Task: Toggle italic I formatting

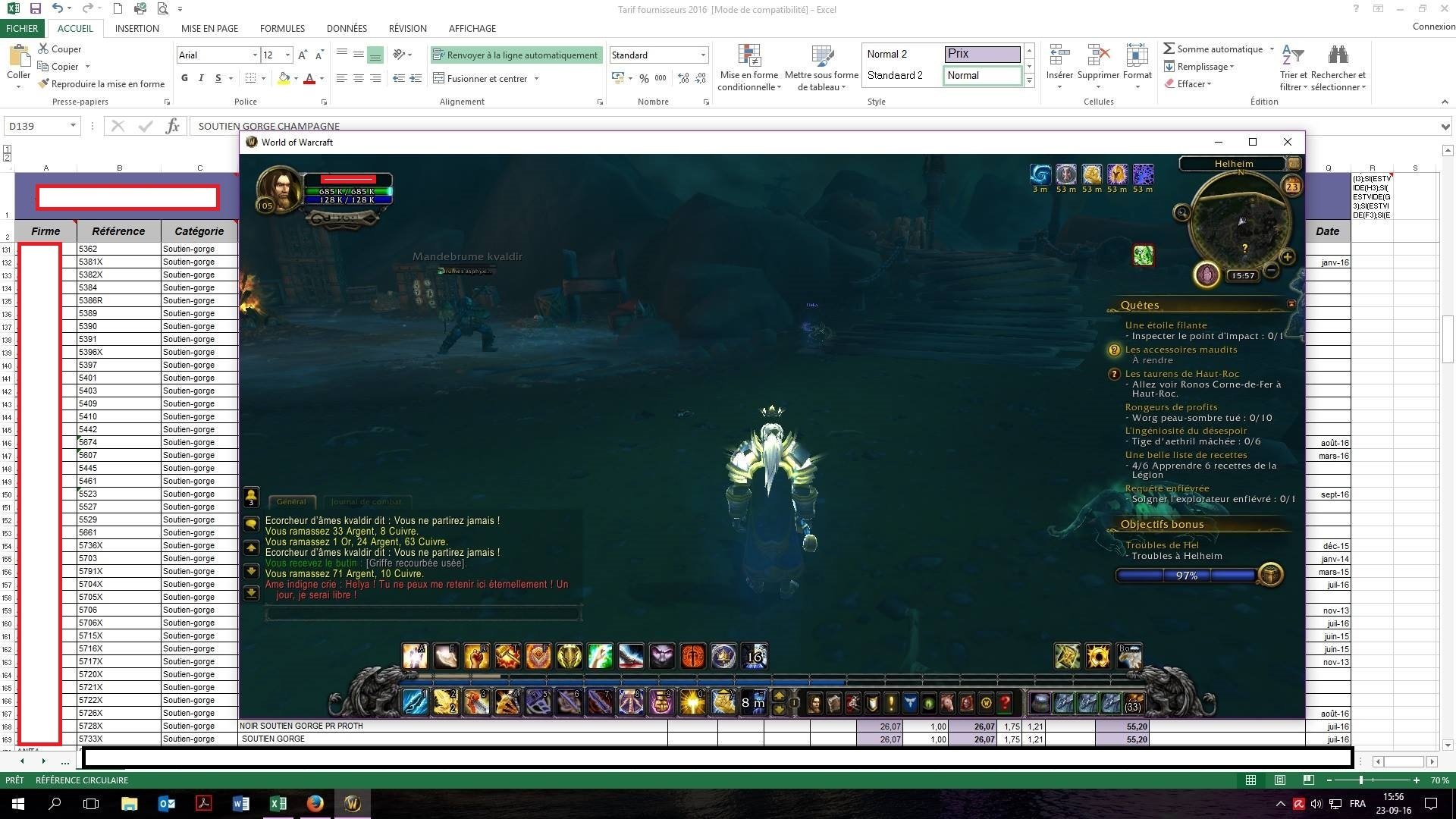Action: coord(201,78)
